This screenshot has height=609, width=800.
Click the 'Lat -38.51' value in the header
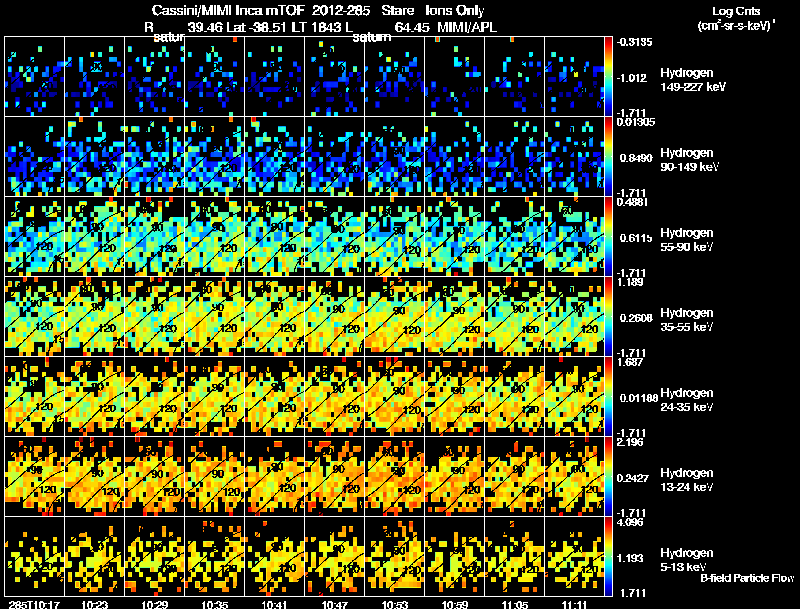pyautogui.click(x=255, y=27)
